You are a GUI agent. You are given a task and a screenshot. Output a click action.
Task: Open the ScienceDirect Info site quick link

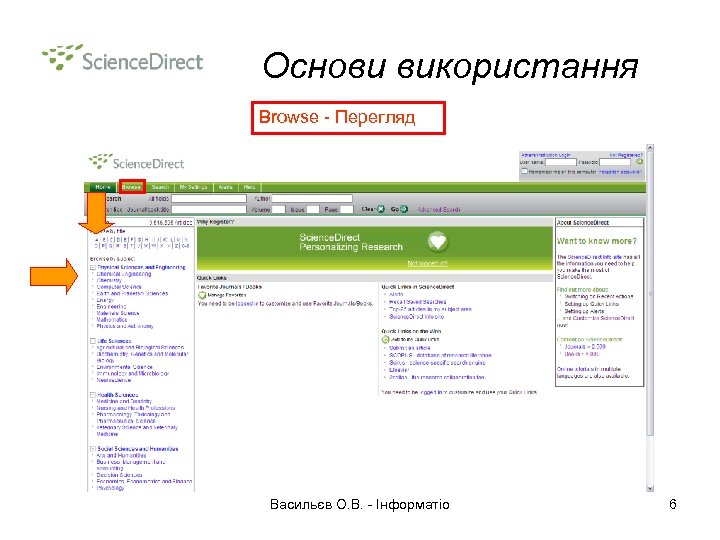coord(416,317)
